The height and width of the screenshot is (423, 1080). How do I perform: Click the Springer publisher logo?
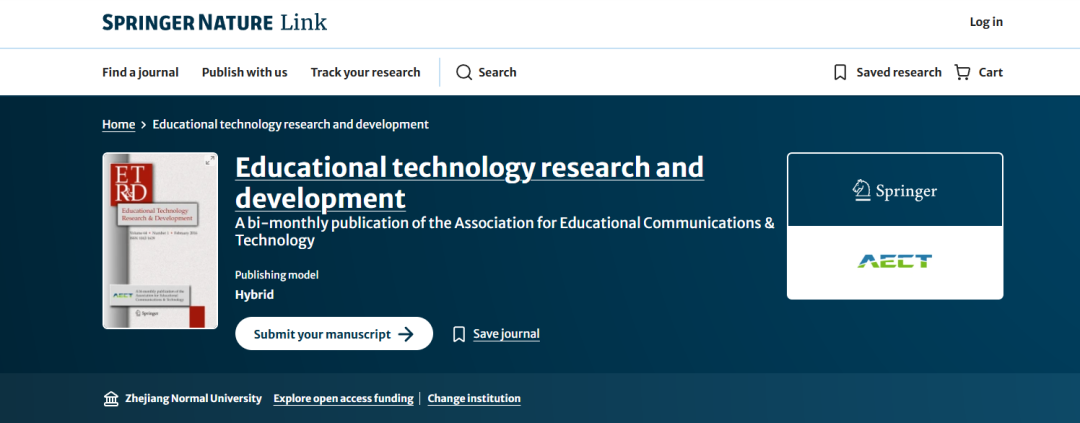(895, 190)
